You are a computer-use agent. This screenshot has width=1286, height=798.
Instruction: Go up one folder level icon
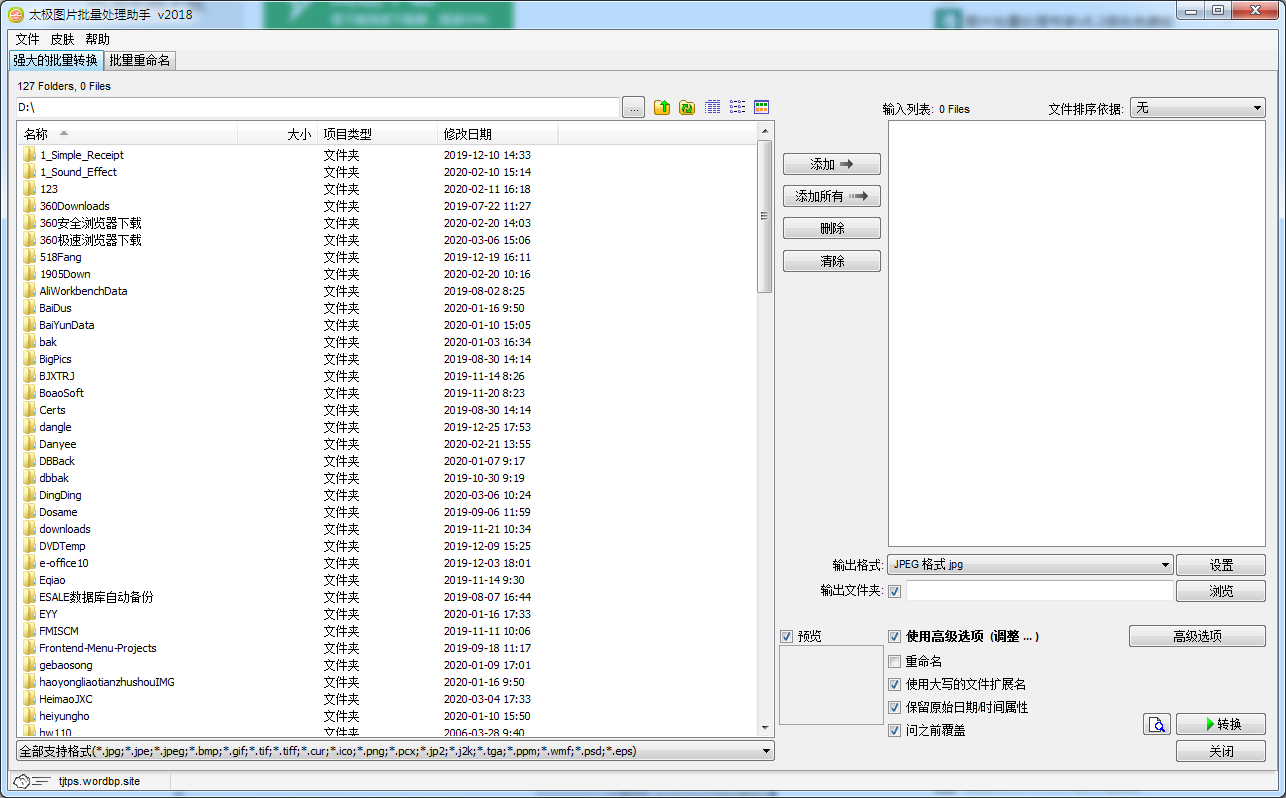(x=662, y=107)
